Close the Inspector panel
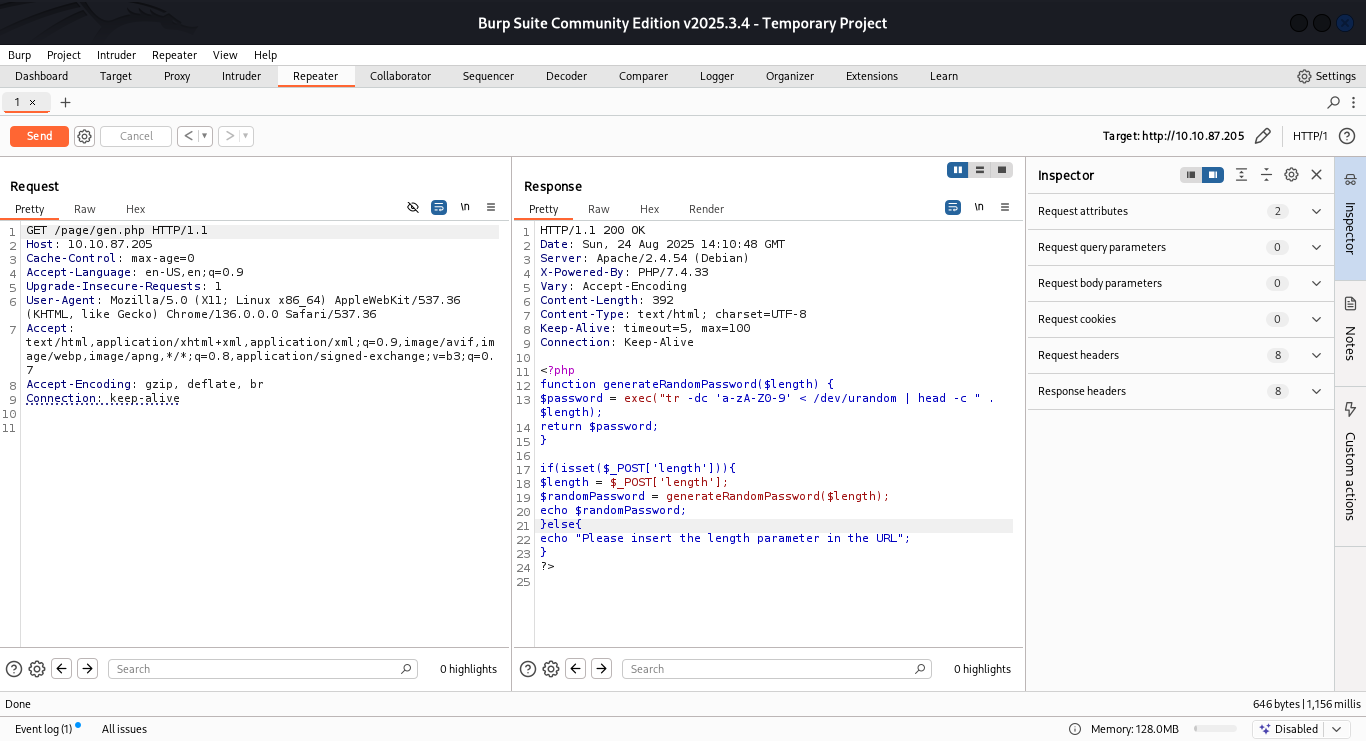Screen dimensions: 1366x741 tap(1316, 175)
